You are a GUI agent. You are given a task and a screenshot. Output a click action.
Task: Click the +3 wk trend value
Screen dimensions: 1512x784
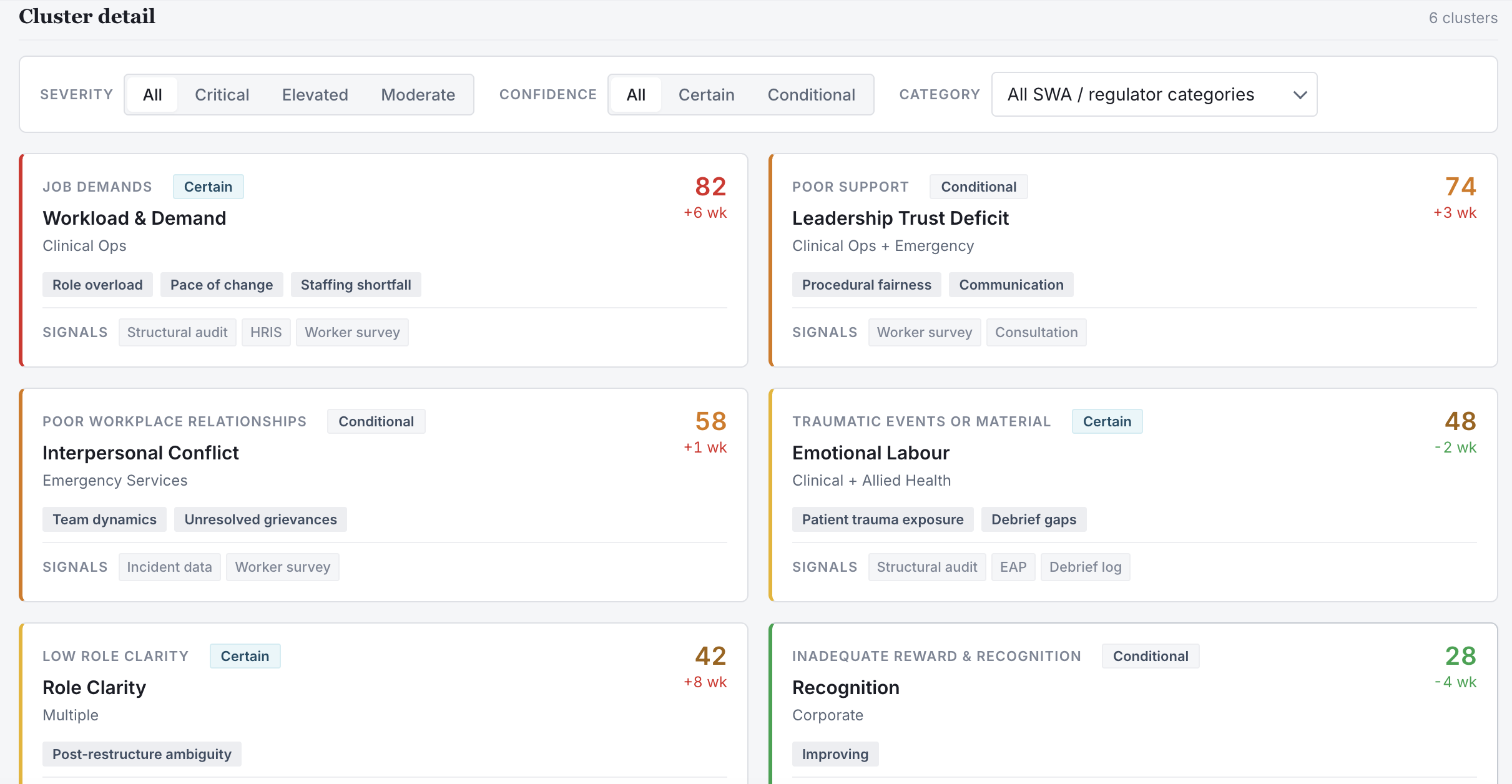click(x=1455, y=213)
